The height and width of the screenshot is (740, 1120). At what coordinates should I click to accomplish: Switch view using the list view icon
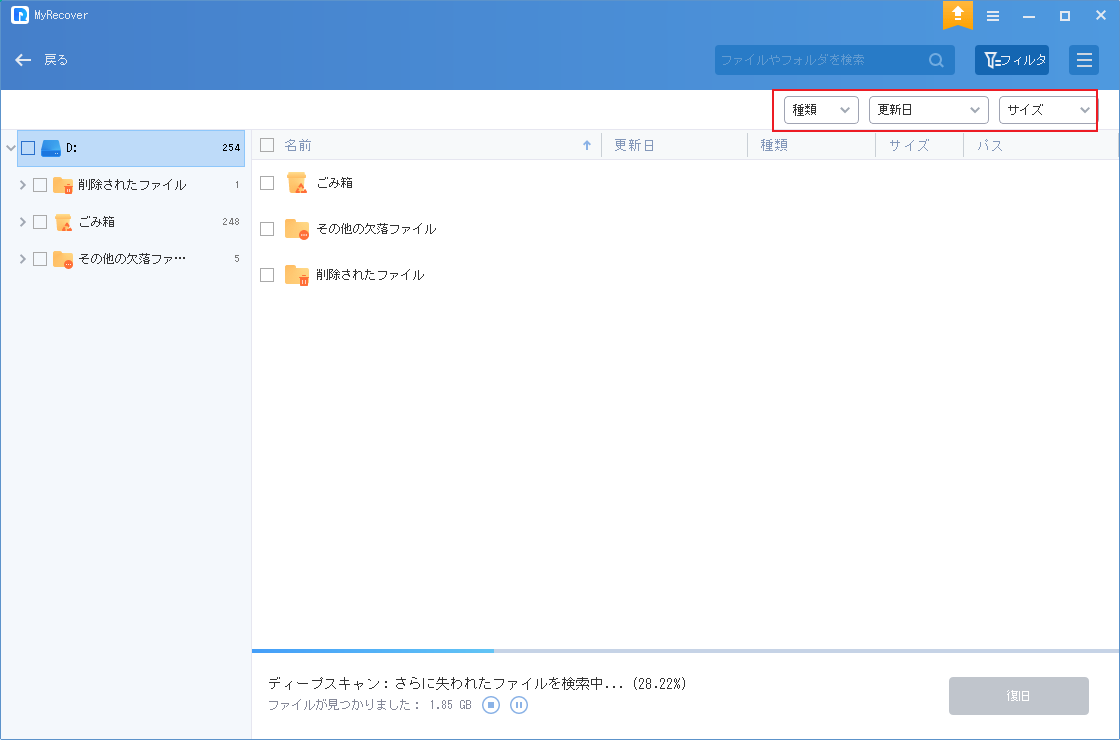pyautogui.click(x=1084, y=60)
